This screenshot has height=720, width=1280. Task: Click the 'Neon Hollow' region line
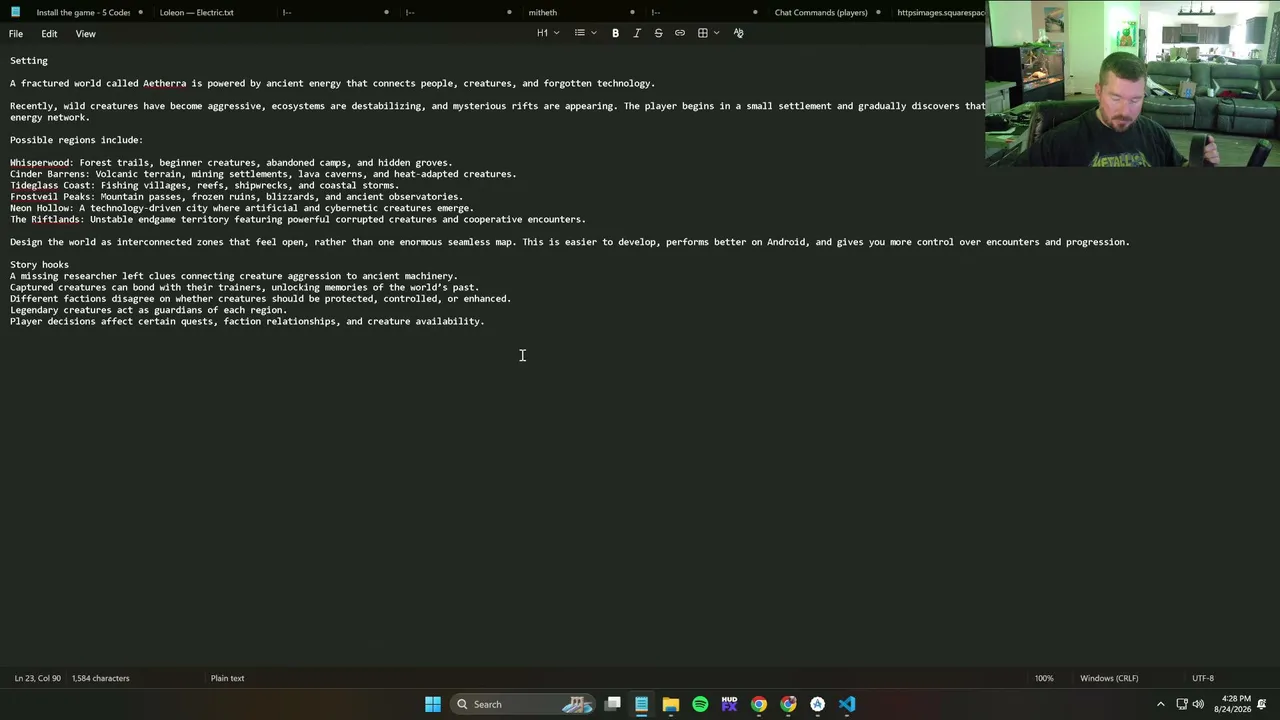[242, 208]
